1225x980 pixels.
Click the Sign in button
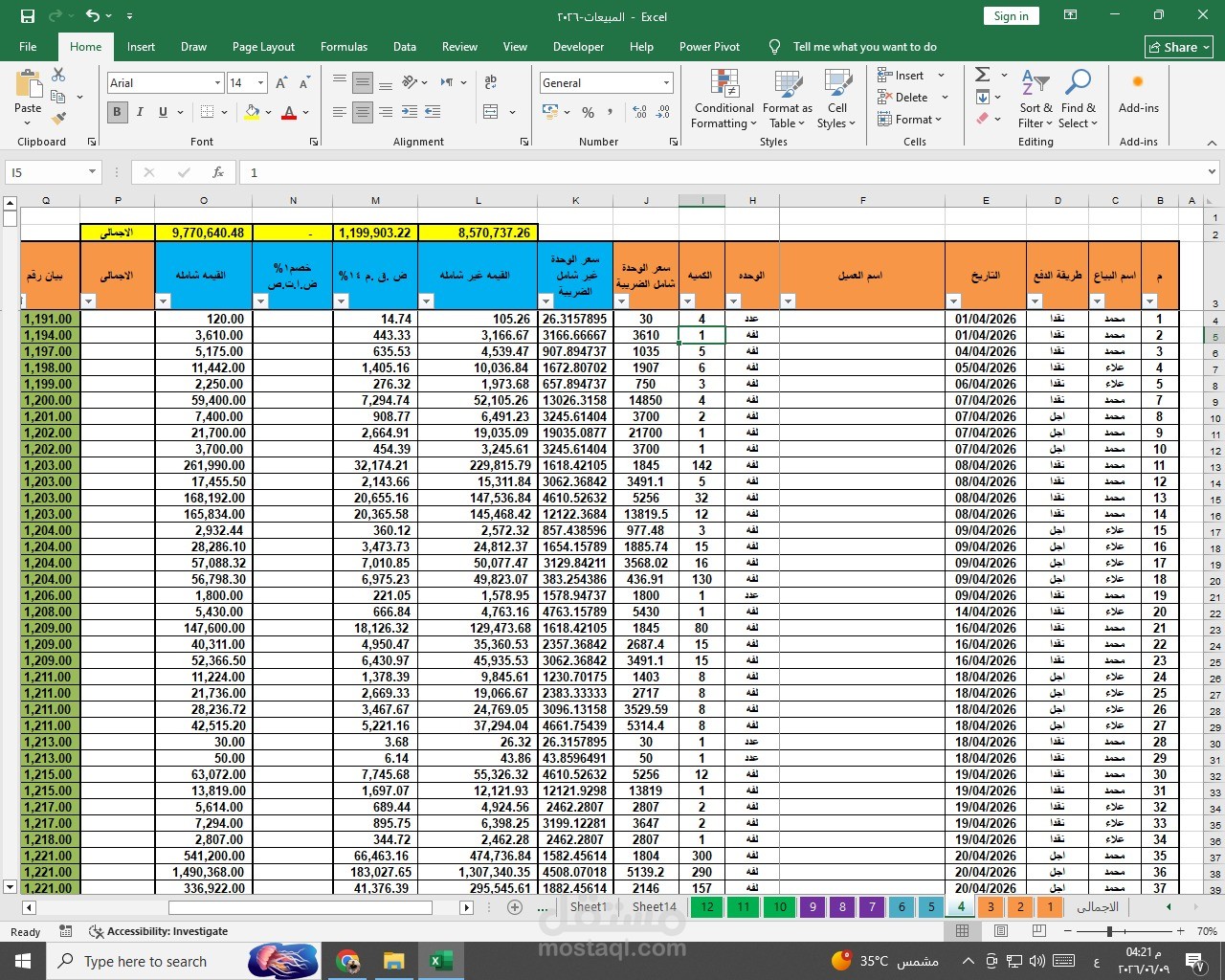point(1011,15)
